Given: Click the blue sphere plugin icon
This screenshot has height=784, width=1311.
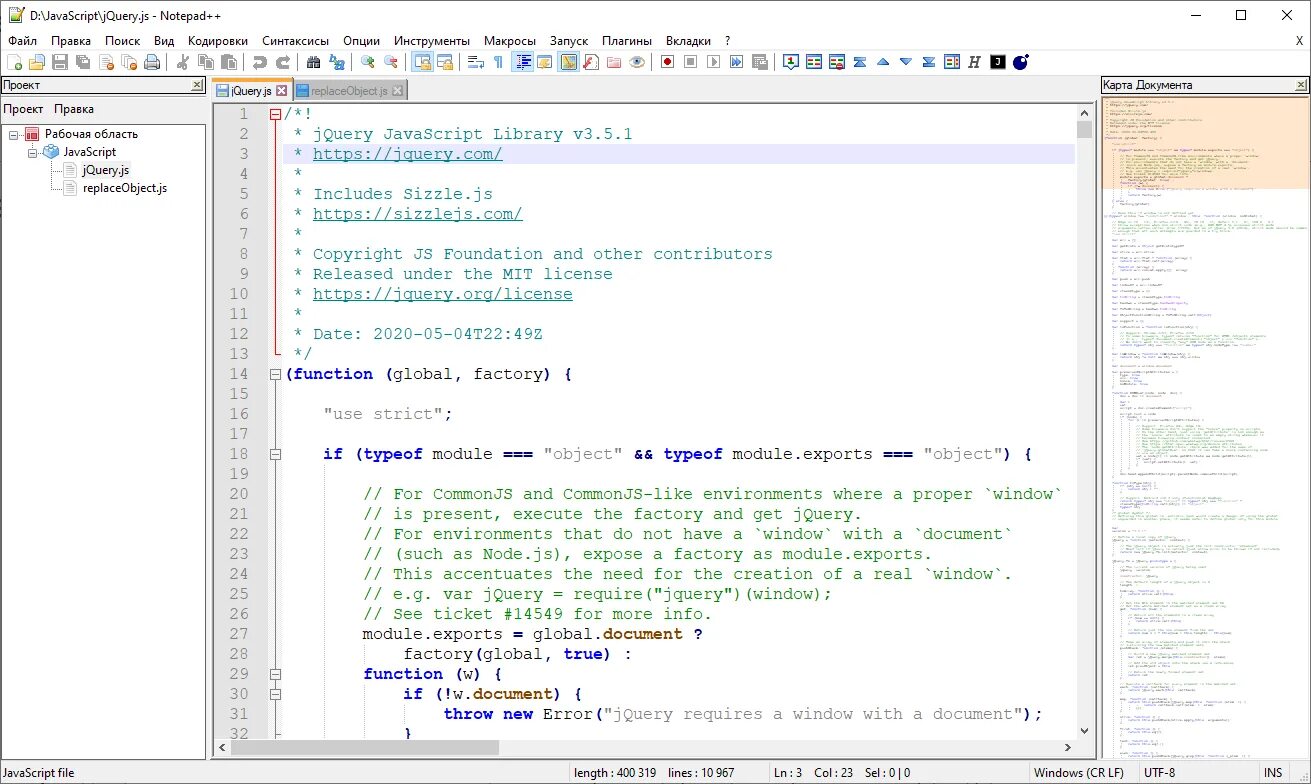Looking at the screenshot, I should tap(1020, 62).
